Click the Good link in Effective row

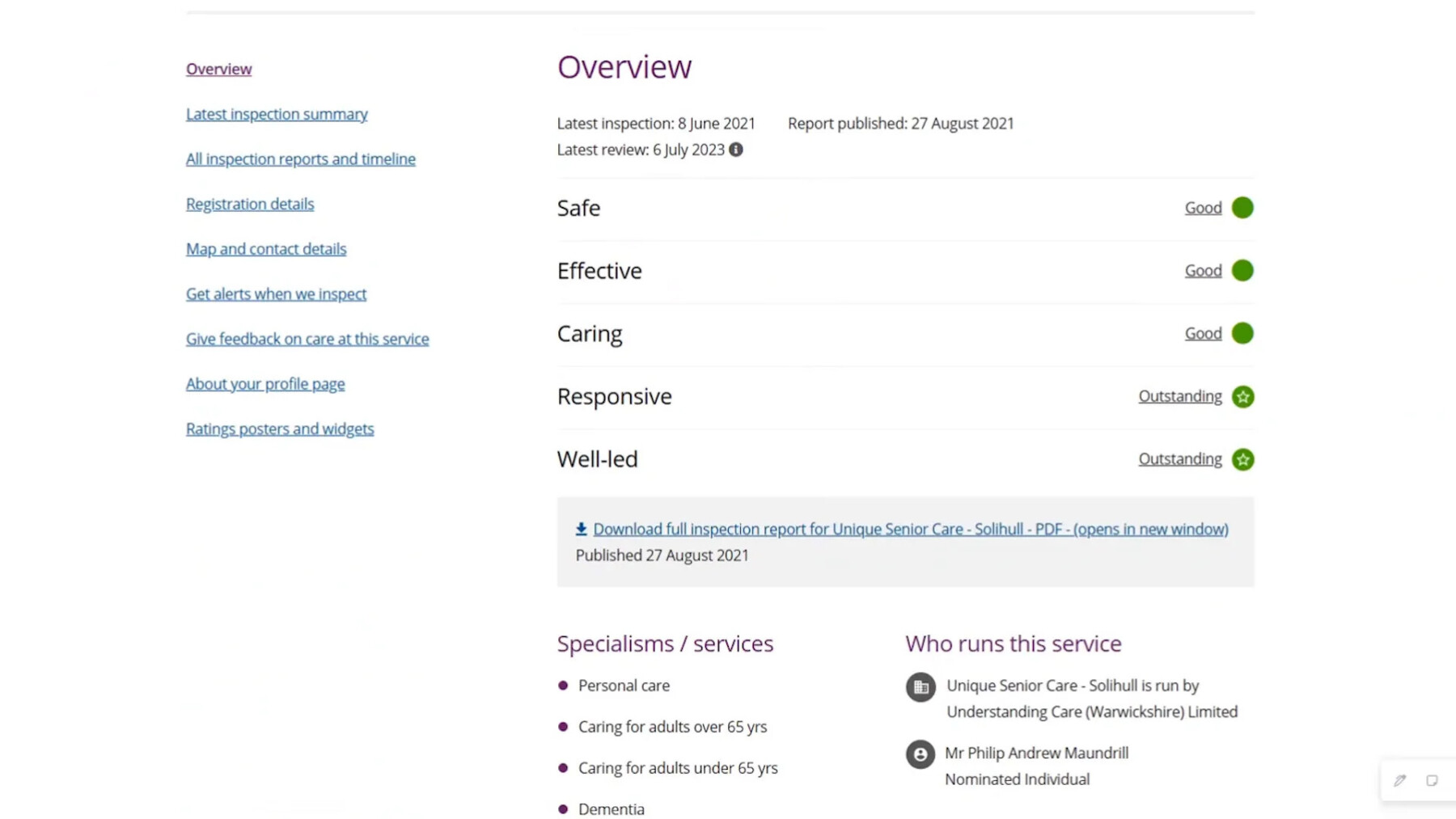pyautogui.click(x=1203, y=271)
